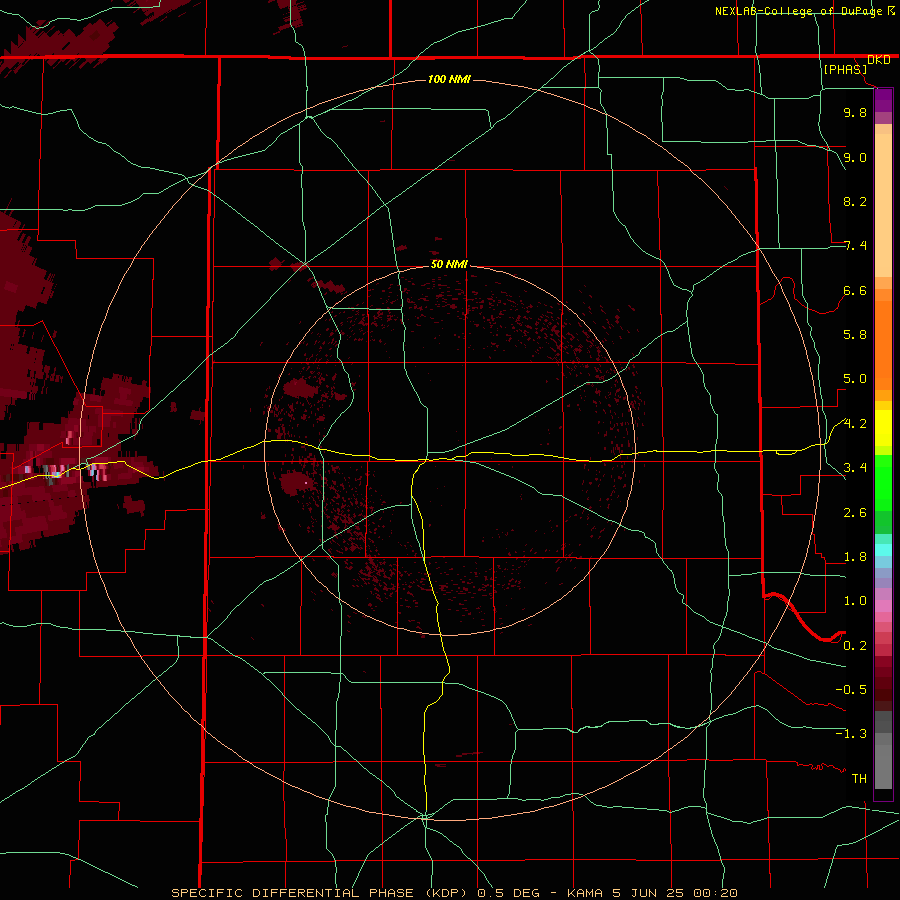Click the 5.0 scale value
This screenshot has height=900, width=900.
click(855, 379)
